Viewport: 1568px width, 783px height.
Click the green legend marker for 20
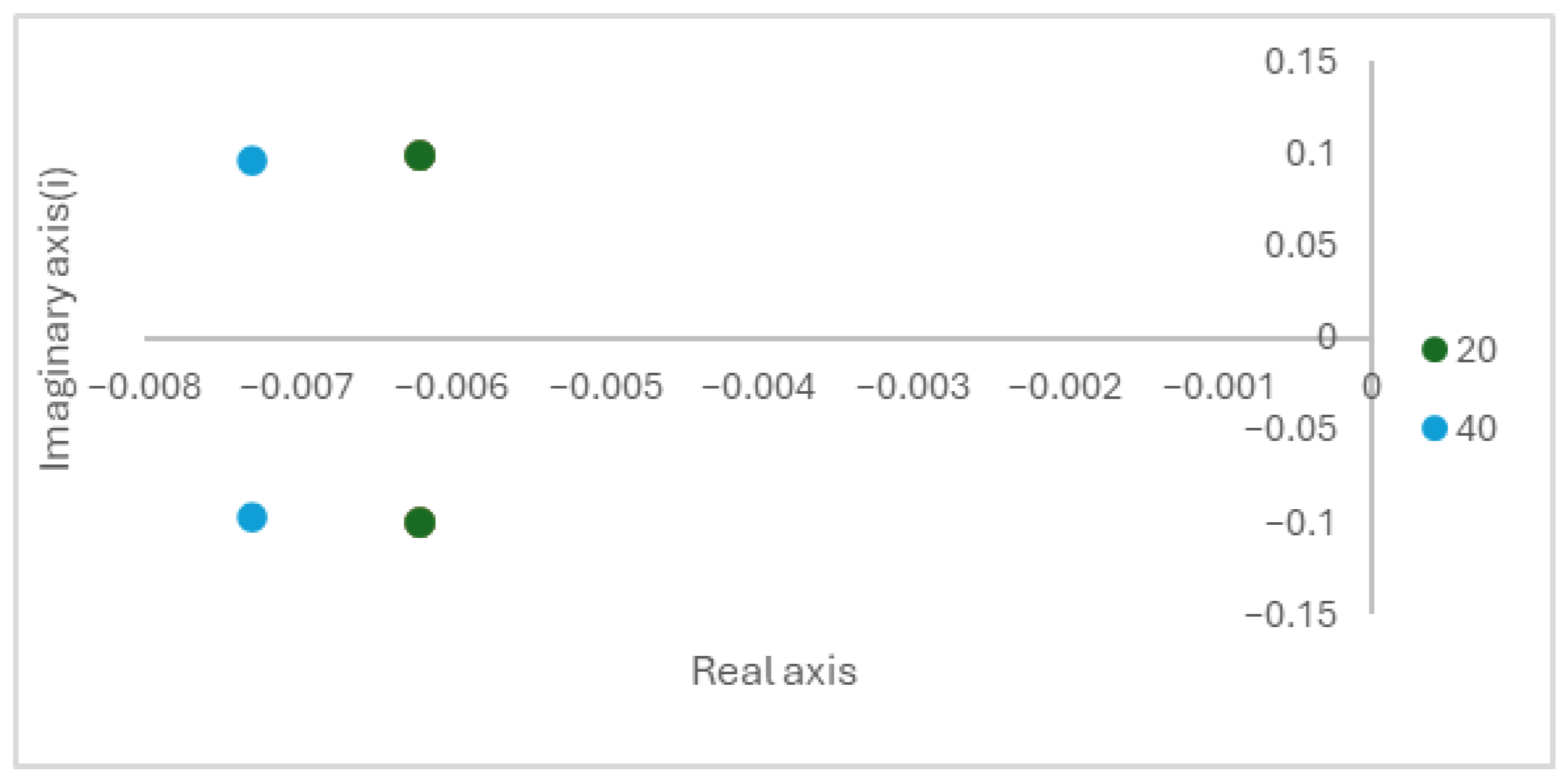click(x=1434, y=349)
